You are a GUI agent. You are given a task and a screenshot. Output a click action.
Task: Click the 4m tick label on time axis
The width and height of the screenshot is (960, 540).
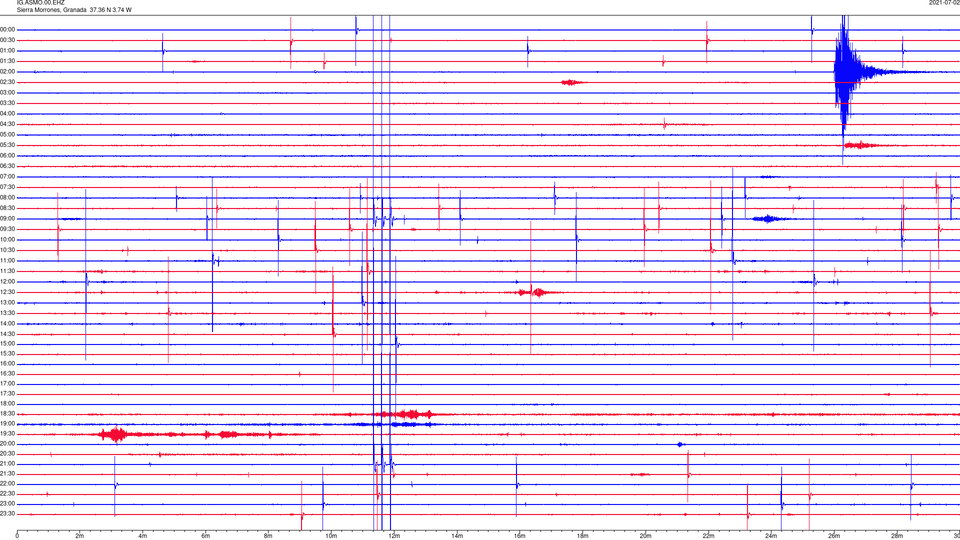pos(143,536)
